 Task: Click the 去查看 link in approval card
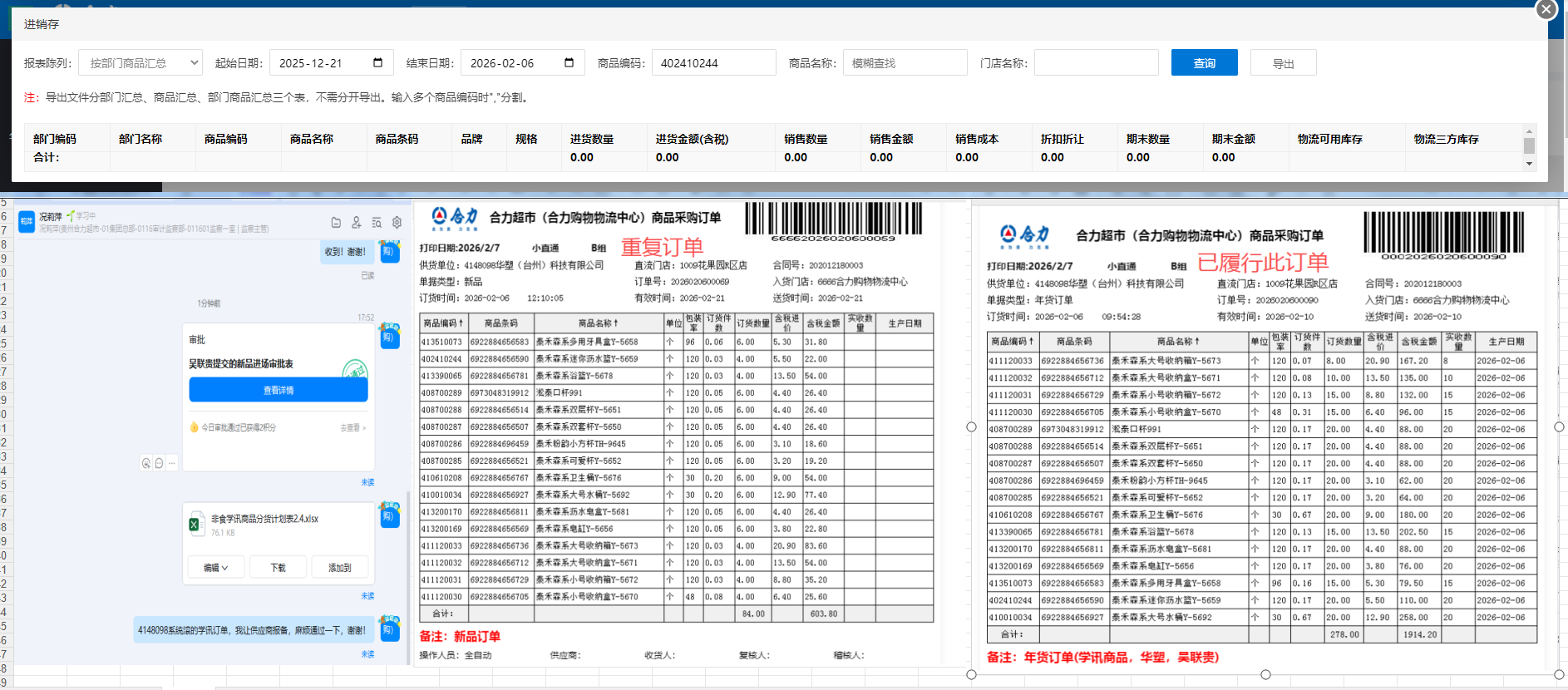pyautogui.click(x=353, y=428)
